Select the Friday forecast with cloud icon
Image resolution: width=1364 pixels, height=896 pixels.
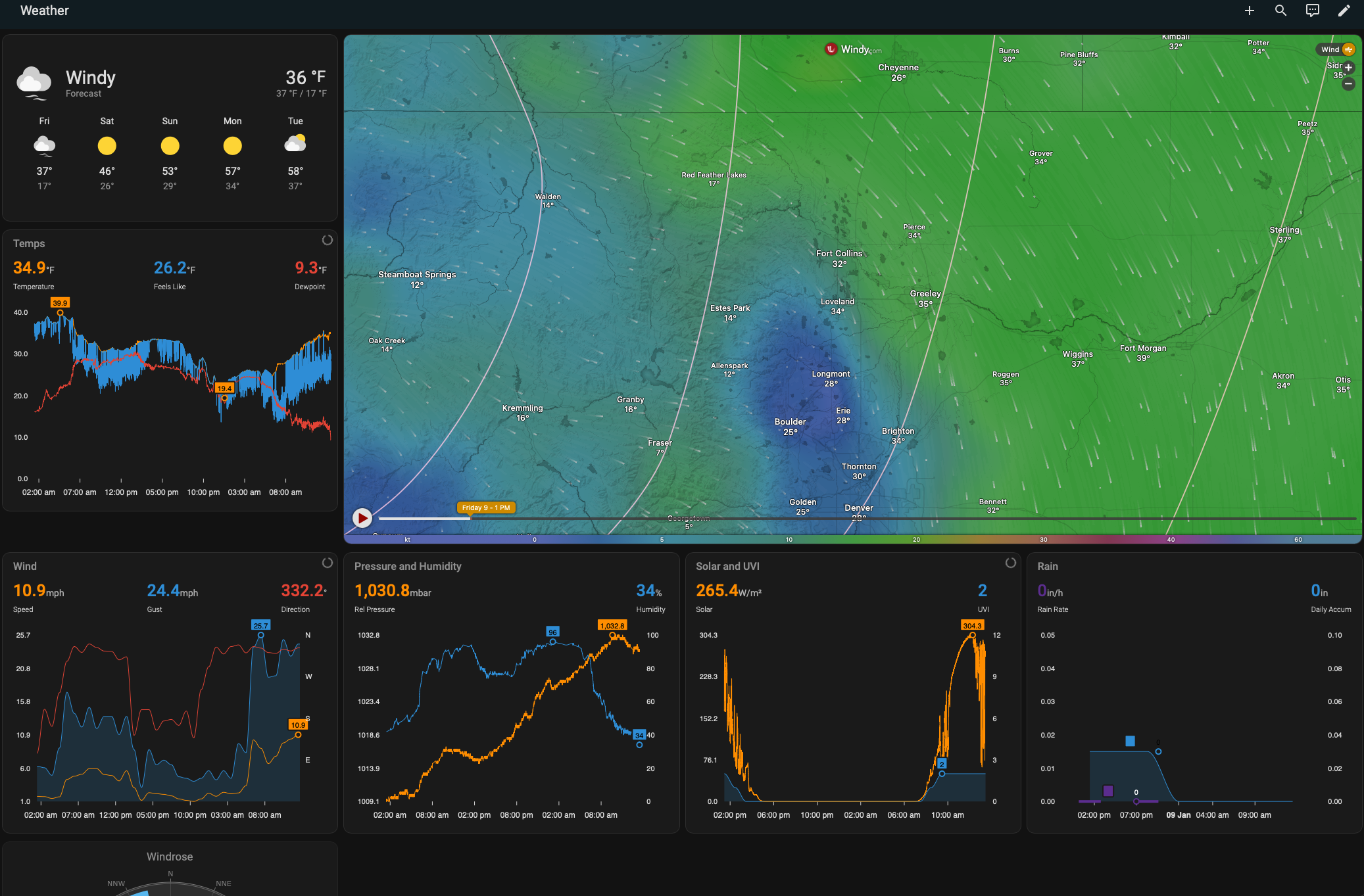pos(43,145)
